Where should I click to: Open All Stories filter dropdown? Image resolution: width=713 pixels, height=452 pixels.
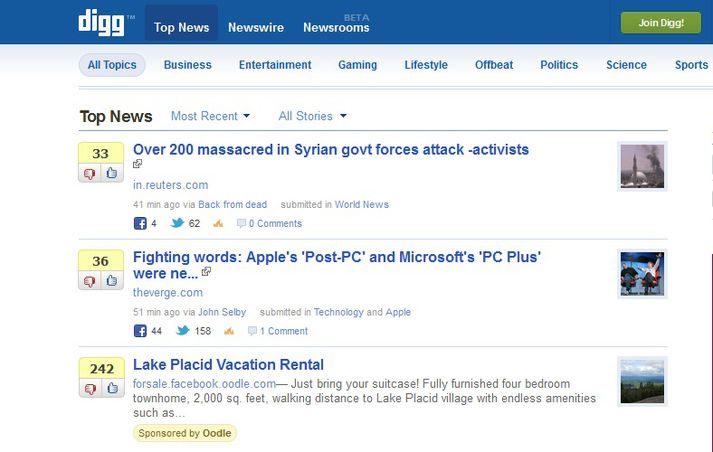point(312,116)
